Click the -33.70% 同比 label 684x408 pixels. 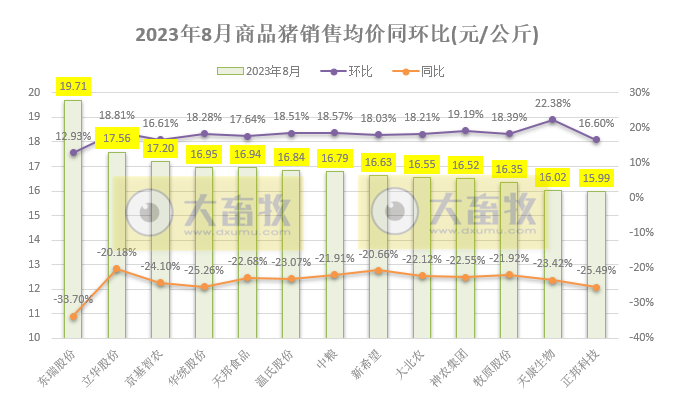(73, 299)
